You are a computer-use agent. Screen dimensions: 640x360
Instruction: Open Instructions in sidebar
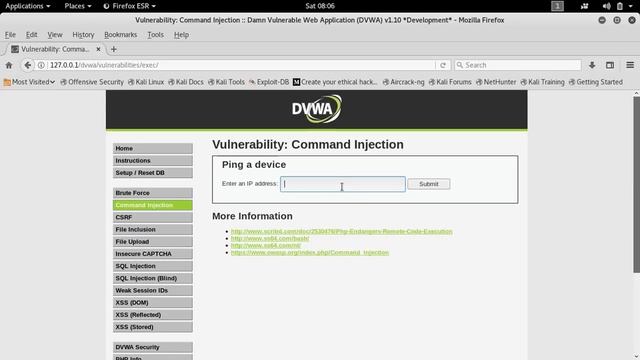tap(153, 161)
